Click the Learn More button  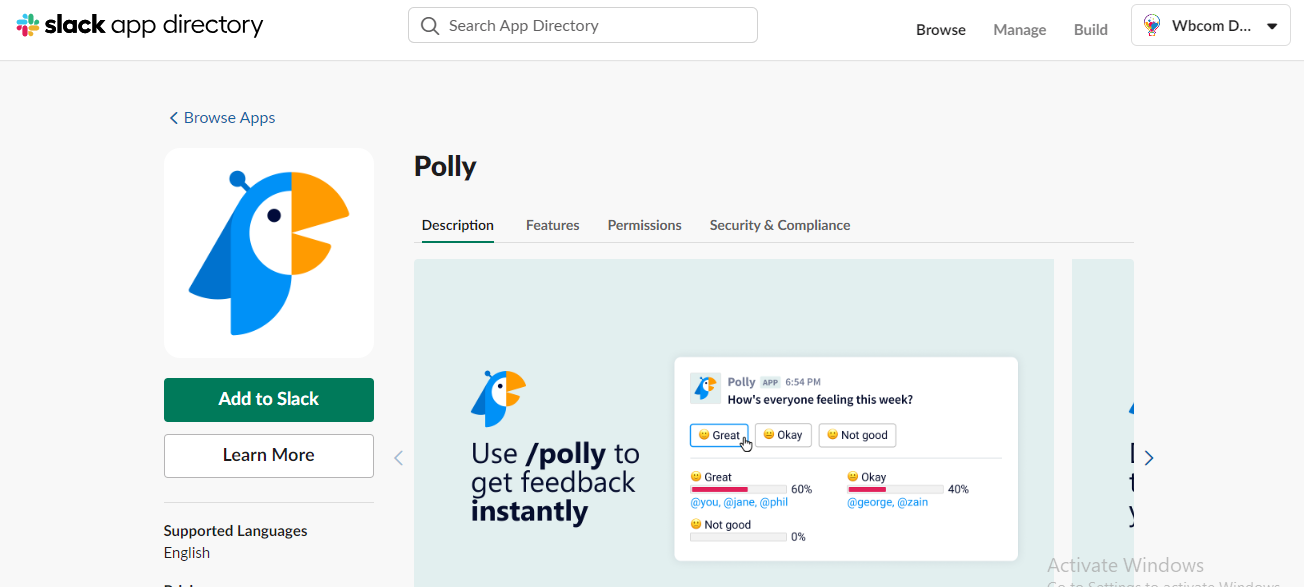[x=269, y=455]
